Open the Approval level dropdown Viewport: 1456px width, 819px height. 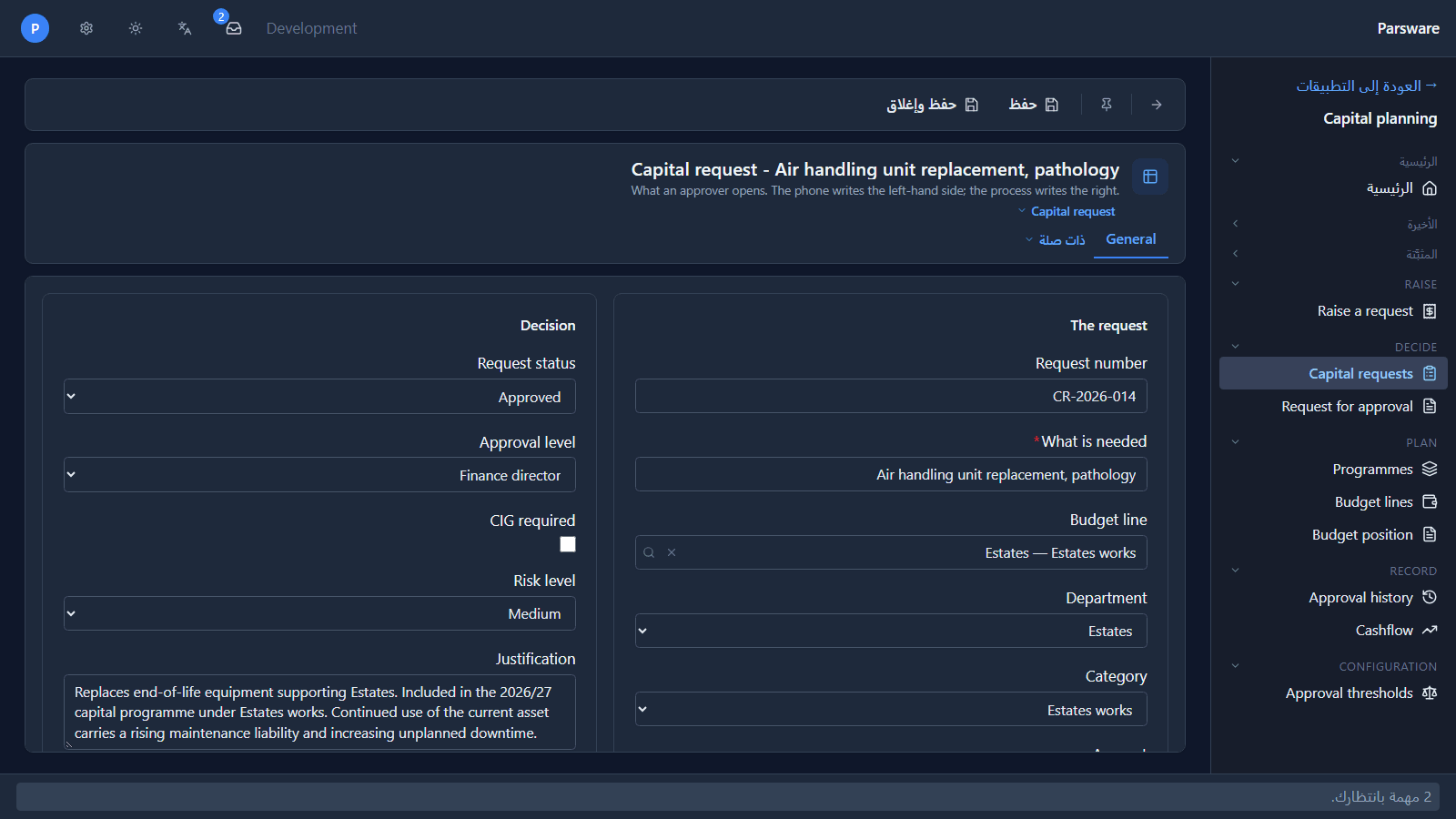coord(319,475)
